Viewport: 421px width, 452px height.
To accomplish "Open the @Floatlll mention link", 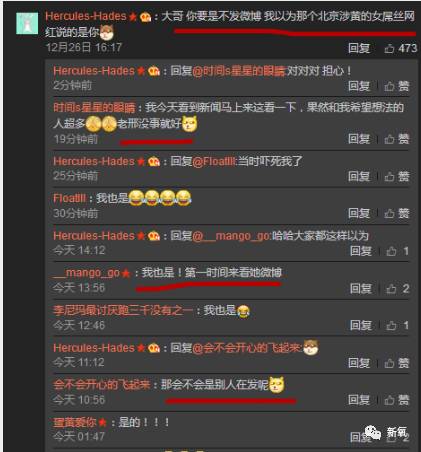I will click(214, 162).
